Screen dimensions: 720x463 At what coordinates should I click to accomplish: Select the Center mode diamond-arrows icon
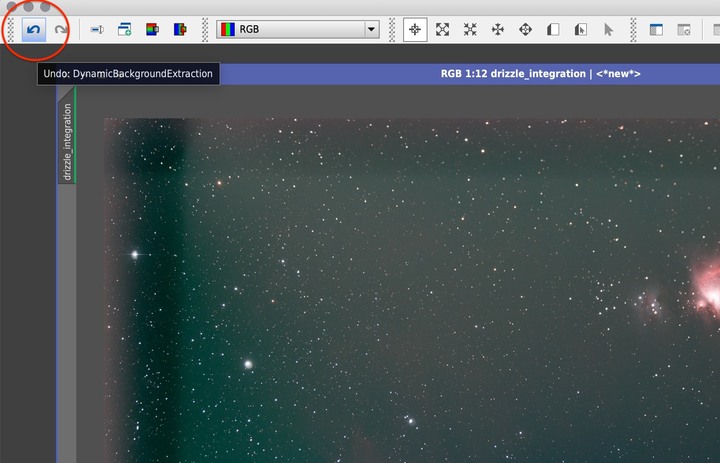click(x=525, y=30)
